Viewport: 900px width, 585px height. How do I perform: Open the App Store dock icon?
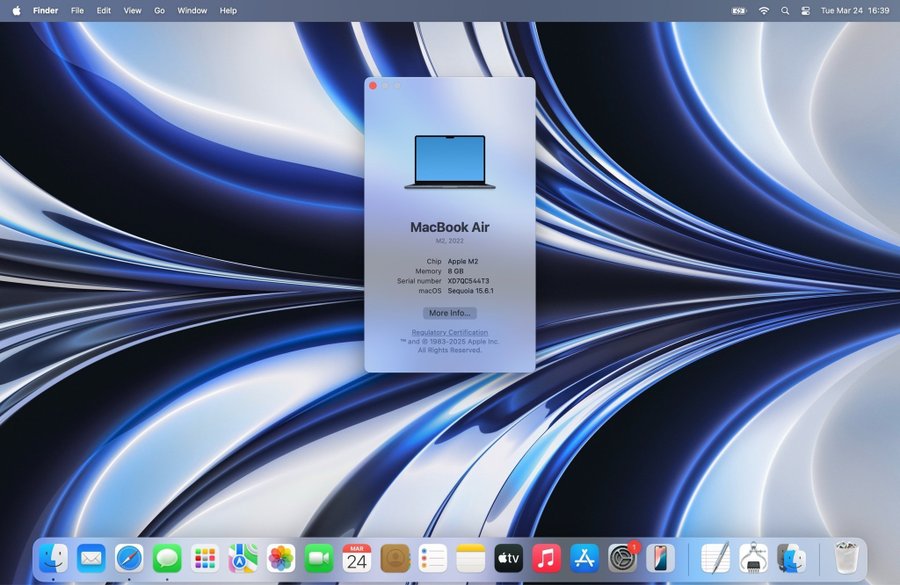(584, 558)
